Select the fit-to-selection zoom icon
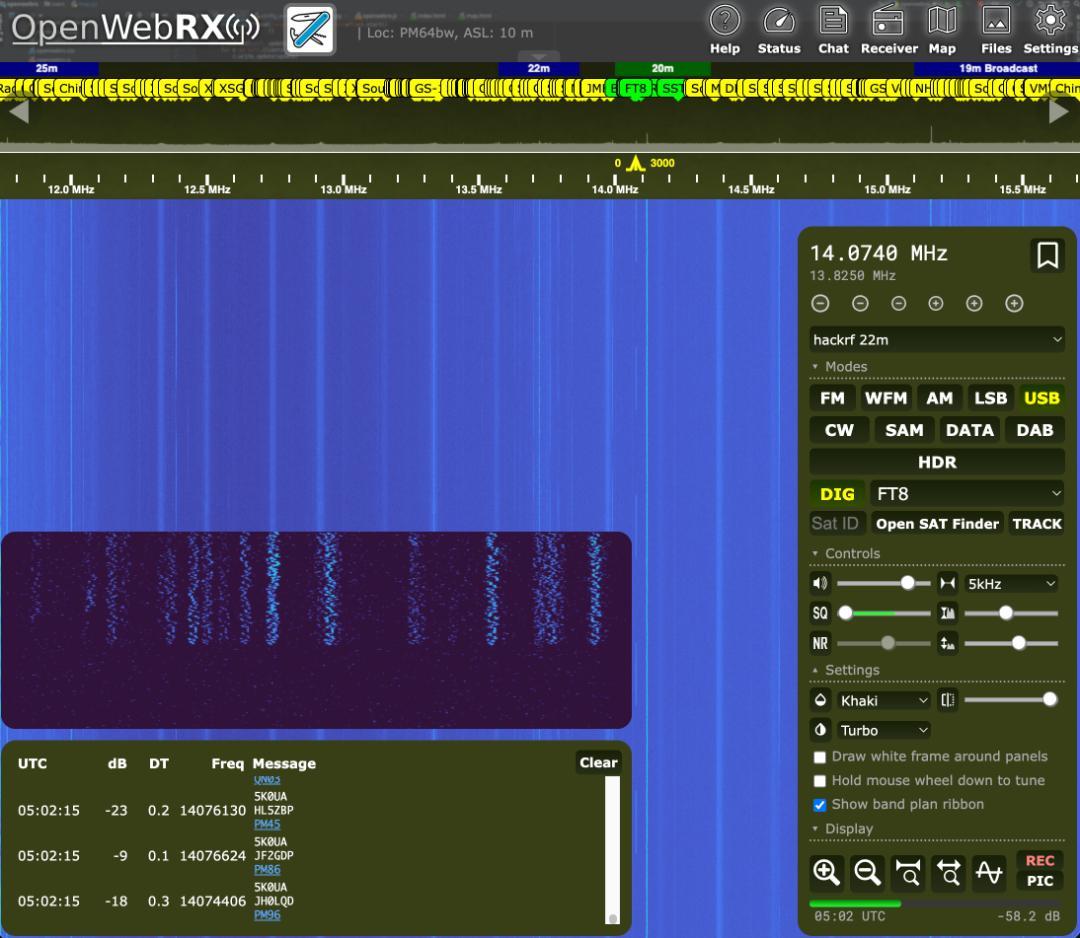The height and width of the screenshot is (938, 1080). [908, 873]
